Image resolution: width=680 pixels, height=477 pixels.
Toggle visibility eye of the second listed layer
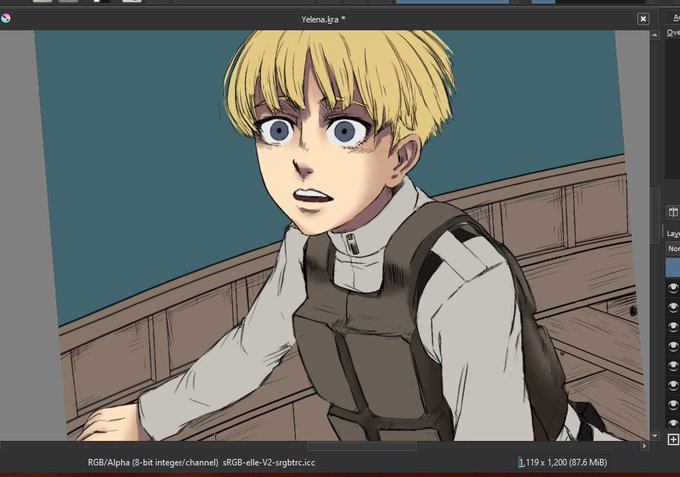coord(673,307)
